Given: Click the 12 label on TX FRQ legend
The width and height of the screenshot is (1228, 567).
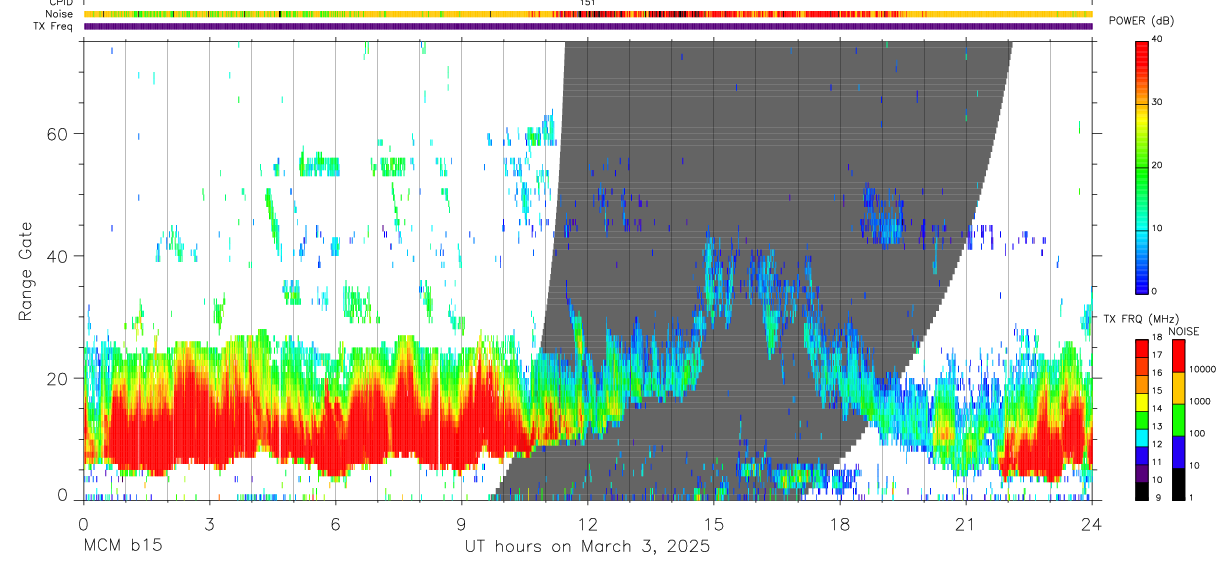Looking at the screenshot, I should pyautogui.click(x=1157, y=444).
